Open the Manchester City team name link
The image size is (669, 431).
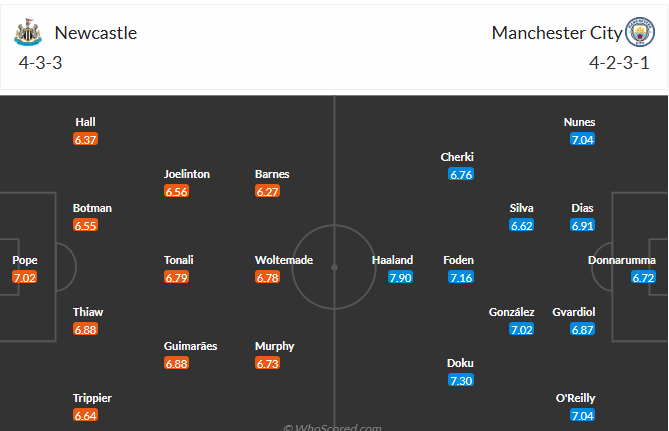tap(556, 33)
